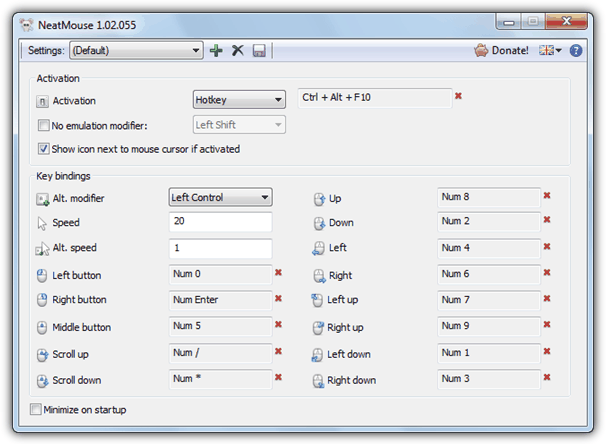
Task: Clear the Ctrl + Alt + F10 activation hotkey
Action: point(458,96)
